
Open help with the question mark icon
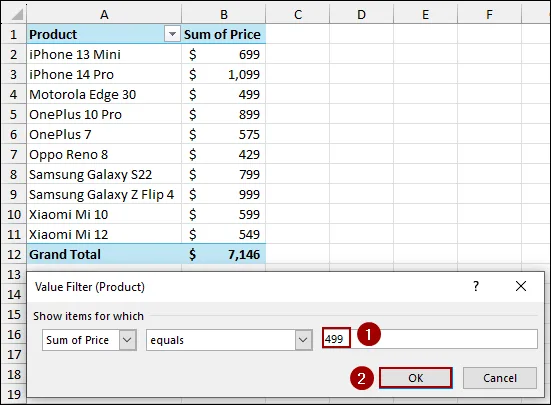(476, 286)
